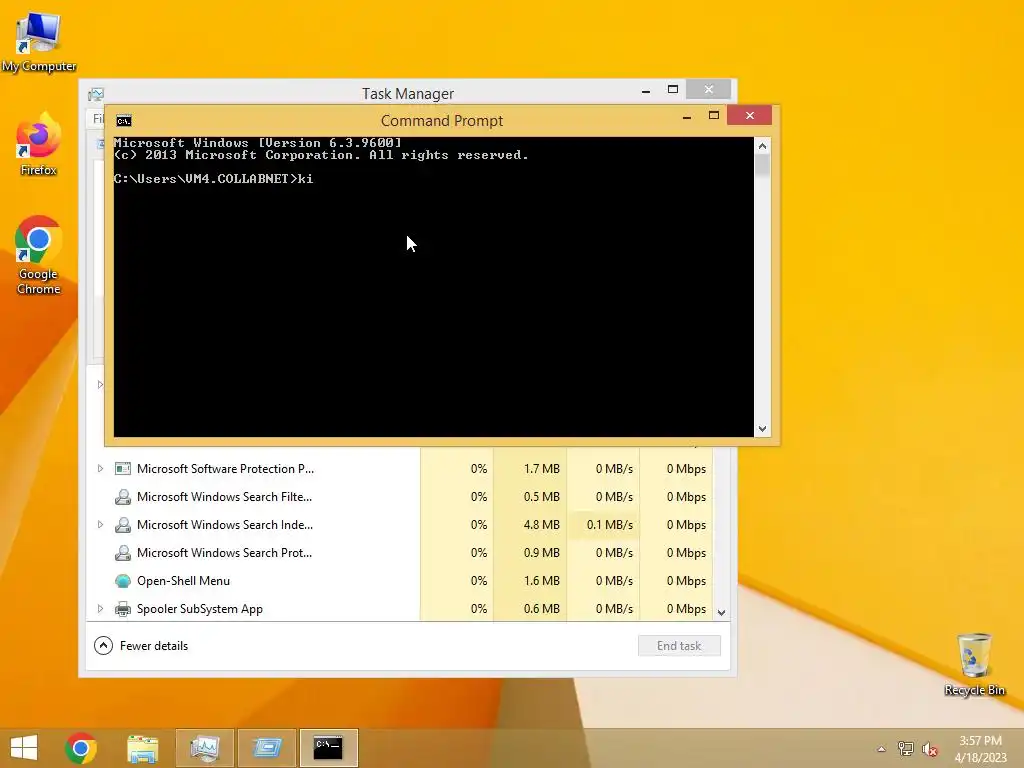Image resolution: width=1024 pixels, height=768 pixels.
Task: Click the End task button
Action: pyautogui.click(x=679, y=646)
